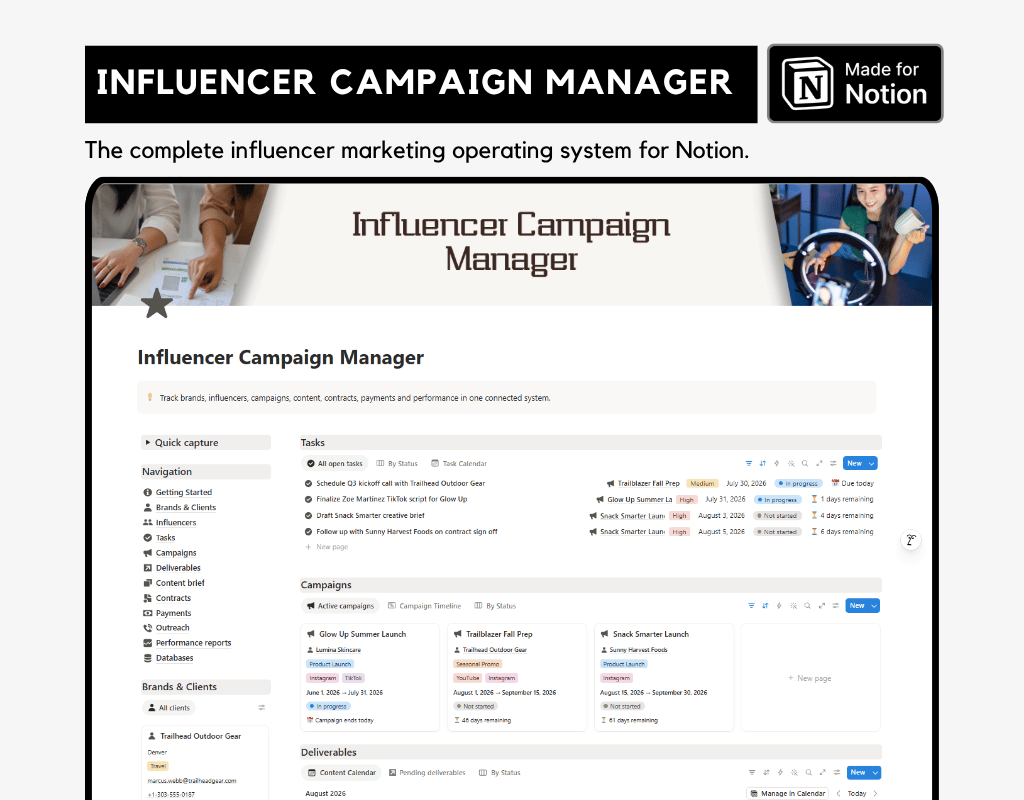Click Manage in Calendar button
Viewport: 1024px width, 800px height.
(x=787, y=793)
